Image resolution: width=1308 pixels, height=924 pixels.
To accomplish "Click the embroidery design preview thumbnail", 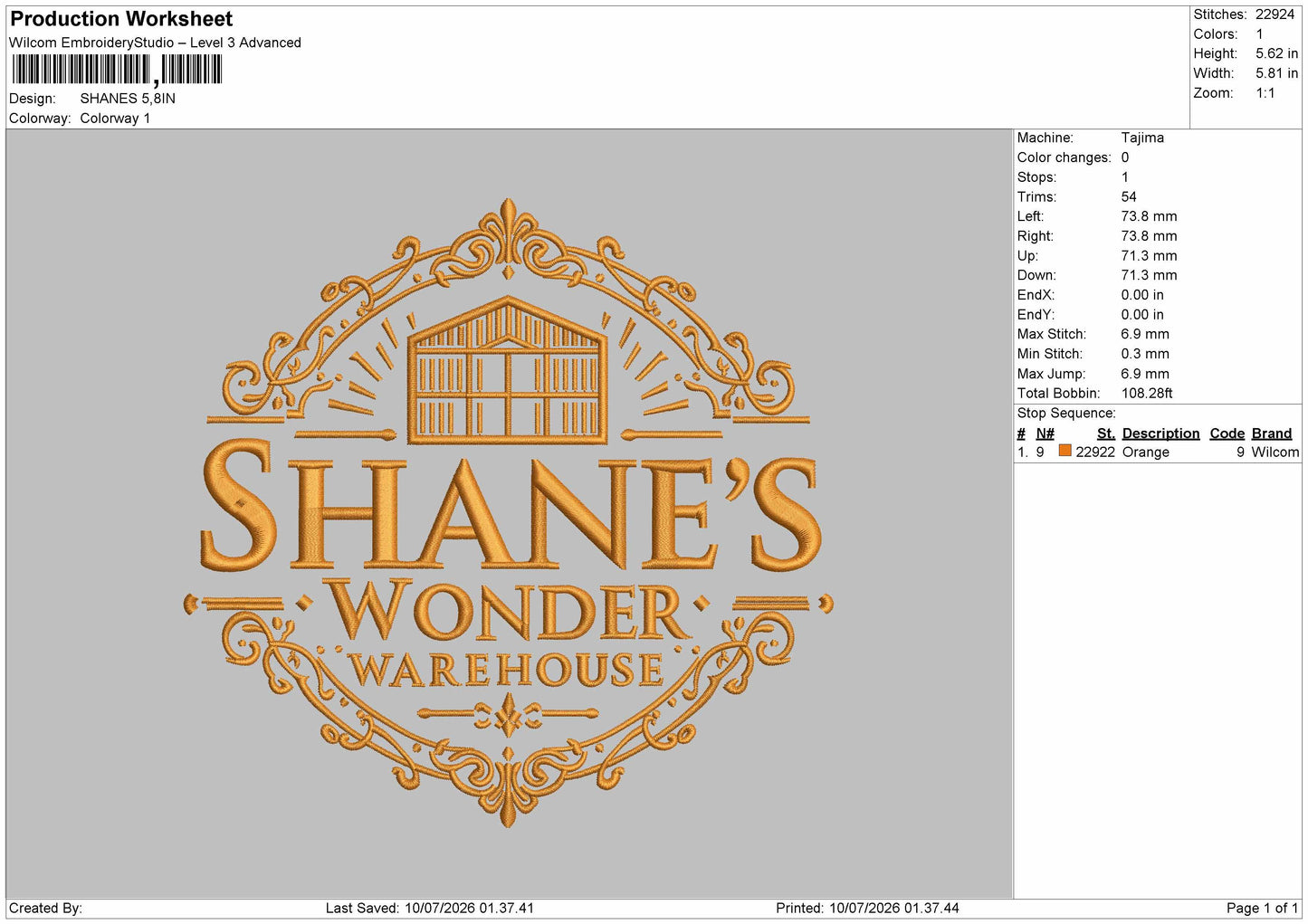I will tap(509, 513).
